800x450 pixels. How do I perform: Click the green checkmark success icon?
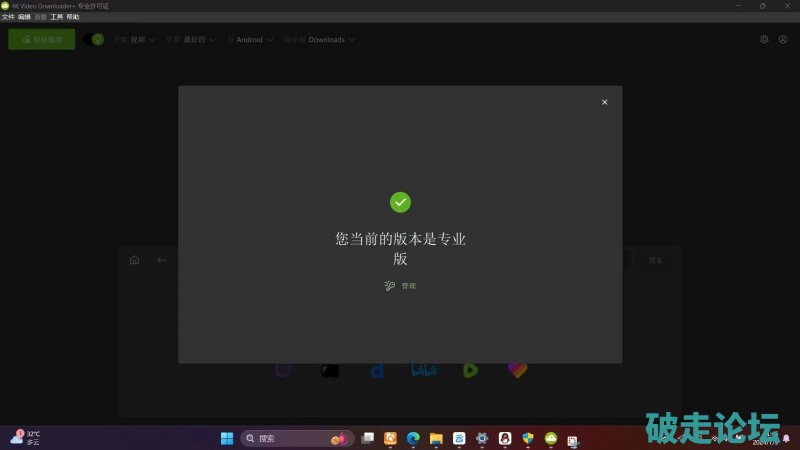click(400, 202)
